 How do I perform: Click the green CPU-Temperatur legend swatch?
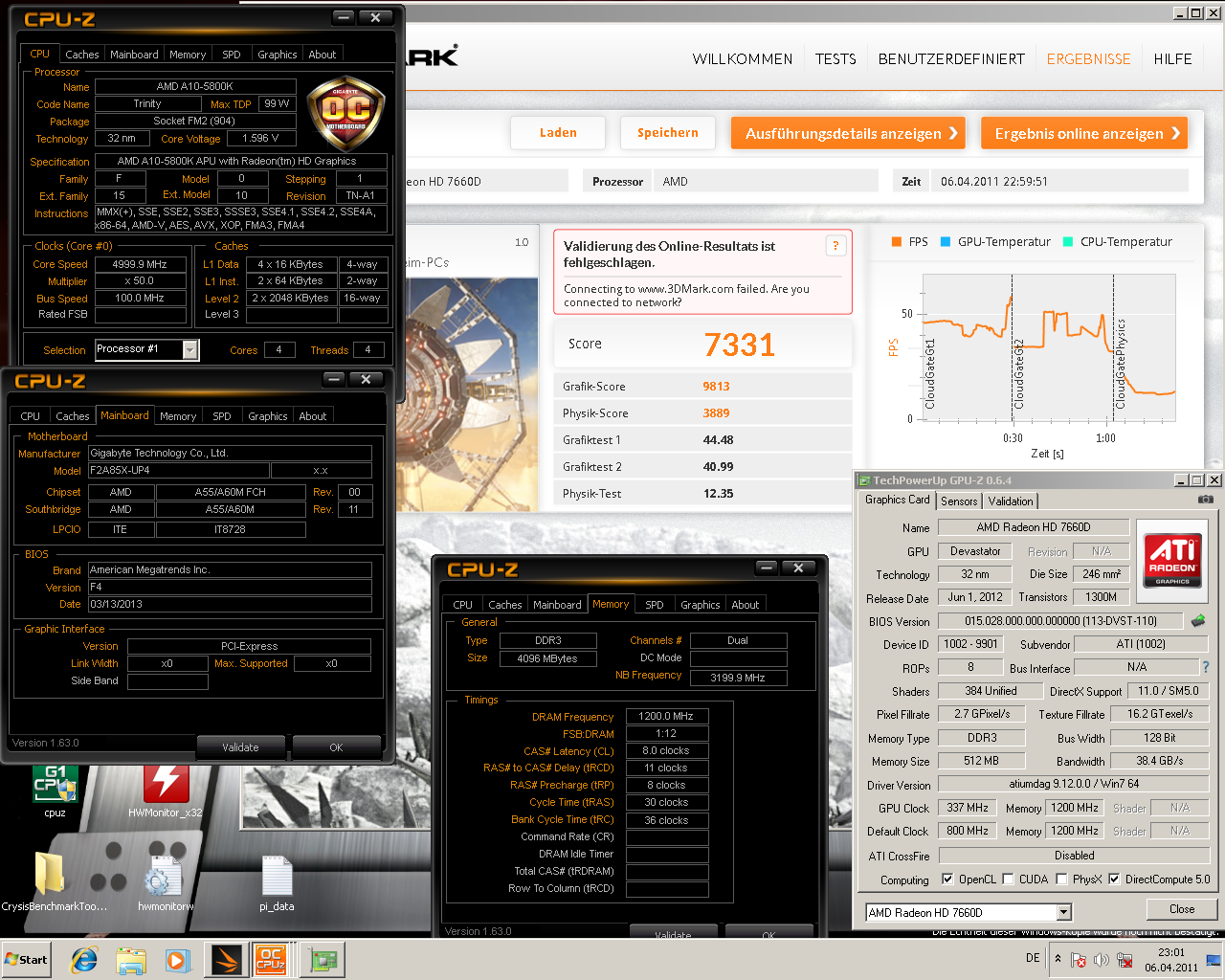1068,242
